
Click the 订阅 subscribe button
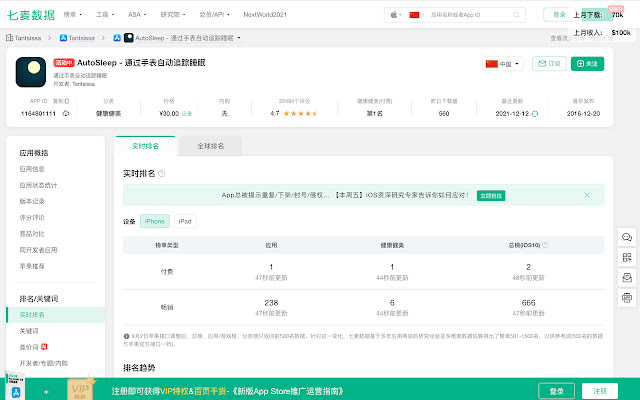[x=549, y=64]
